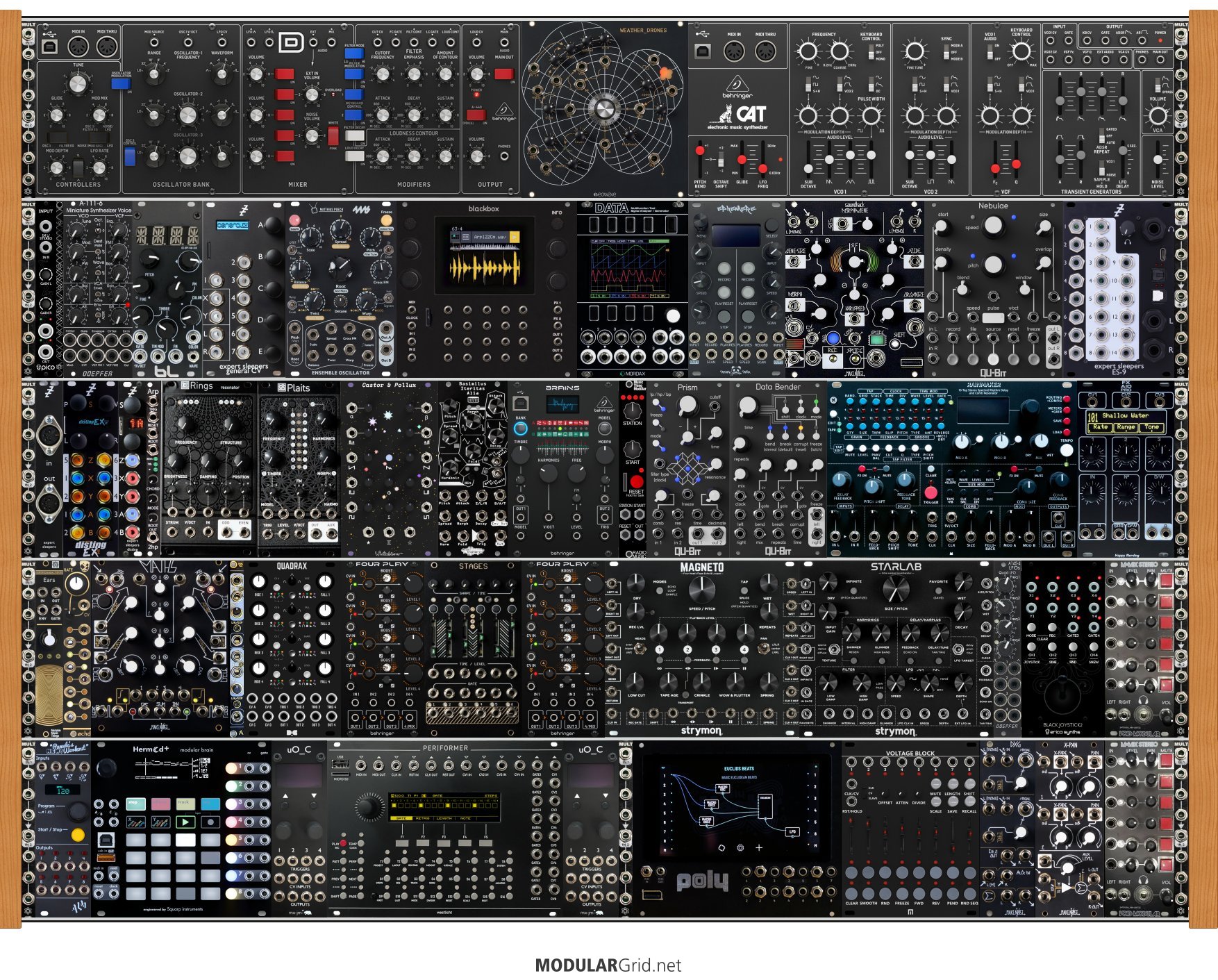
Task: Click the Squarp instruments credit on Hermod+
Action: pyautogui.click(x=173, y=909)
